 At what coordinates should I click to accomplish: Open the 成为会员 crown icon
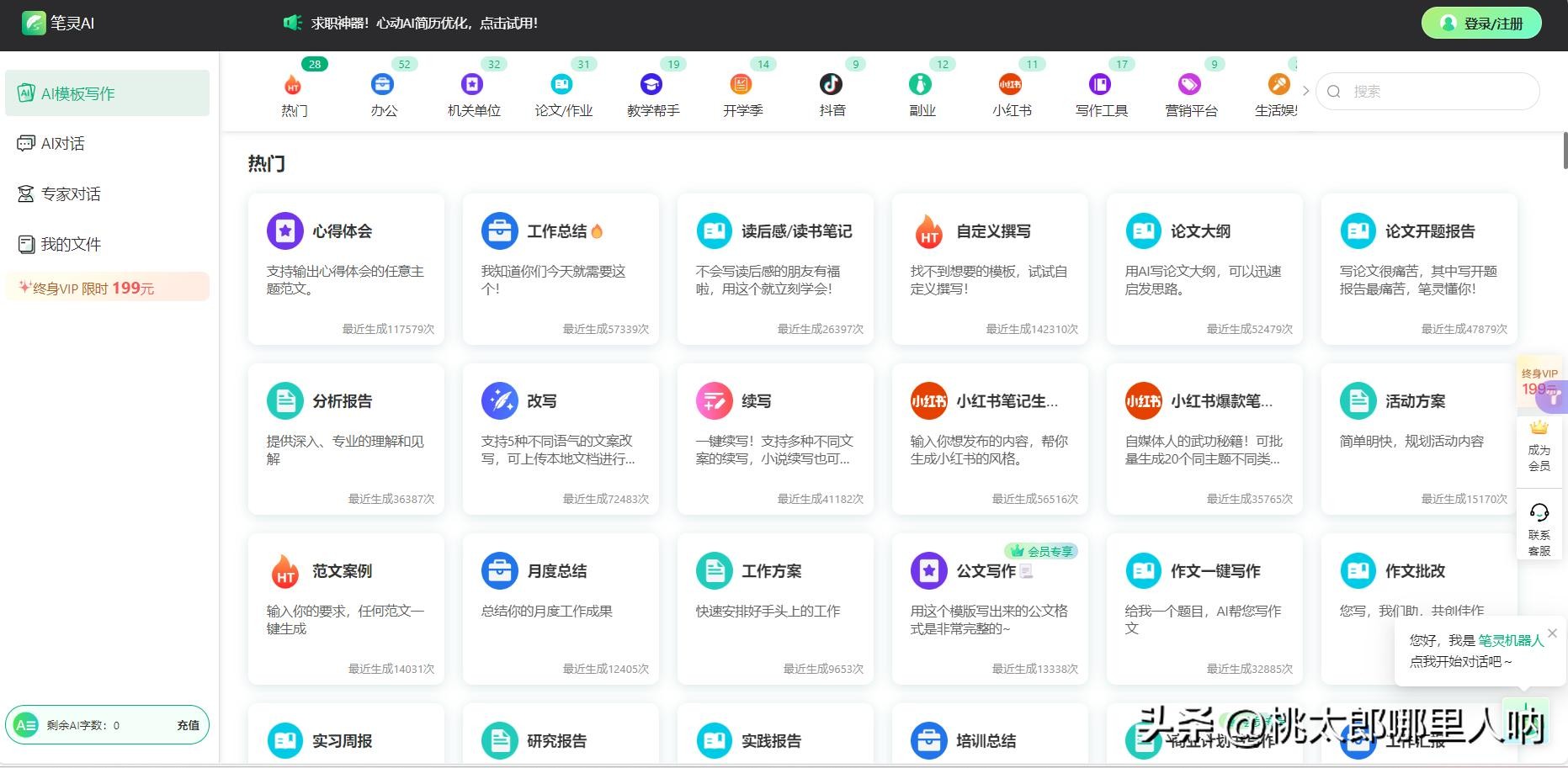pos(1539,428)
